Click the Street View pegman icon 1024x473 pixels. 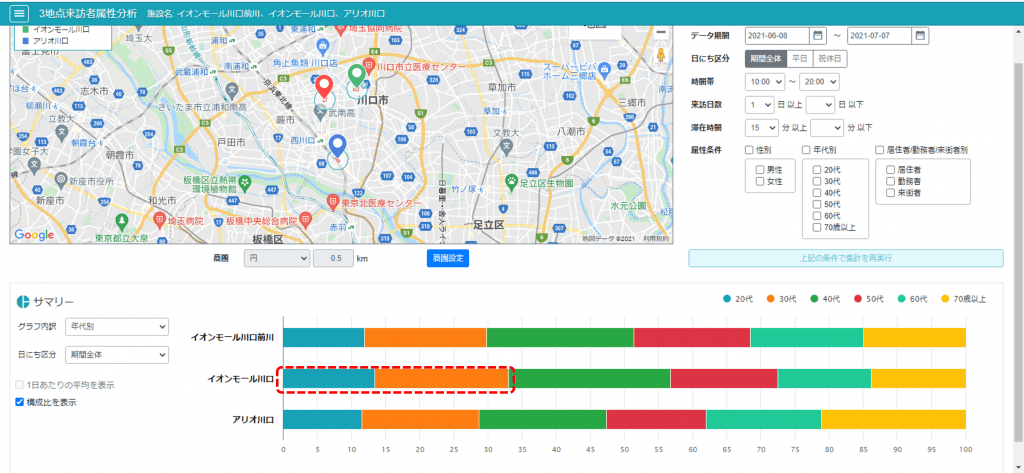(661, 56)
